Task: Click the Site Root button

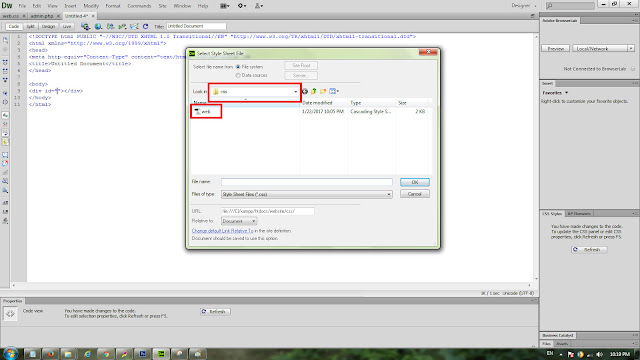Action: pos(301,66)
